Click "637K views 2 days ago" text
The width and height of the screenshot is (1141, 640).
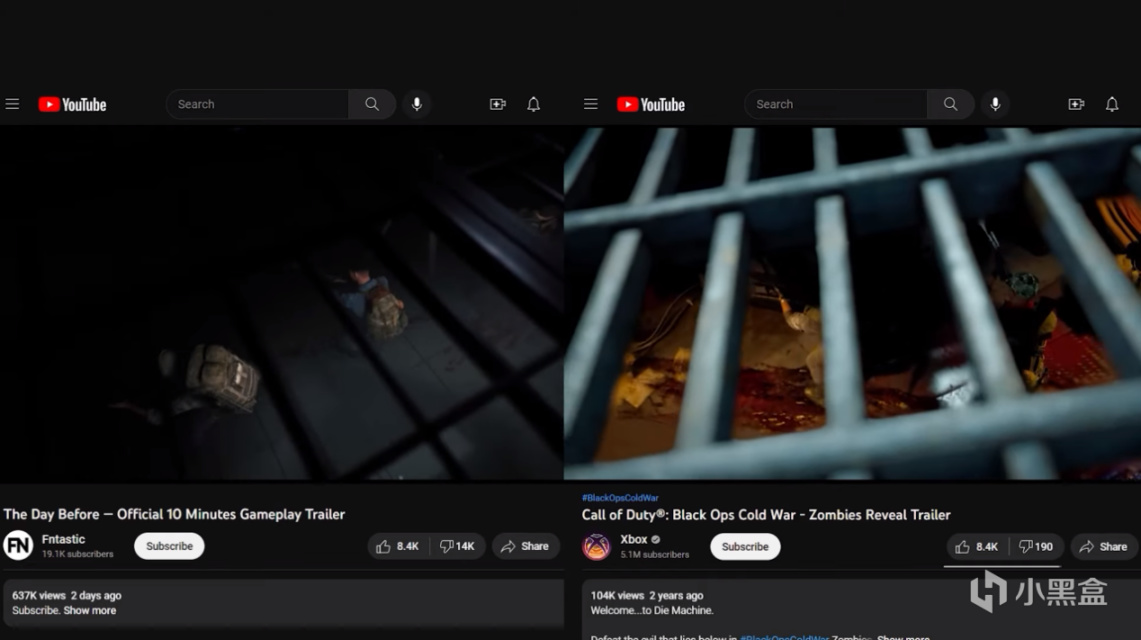(66, 595)
